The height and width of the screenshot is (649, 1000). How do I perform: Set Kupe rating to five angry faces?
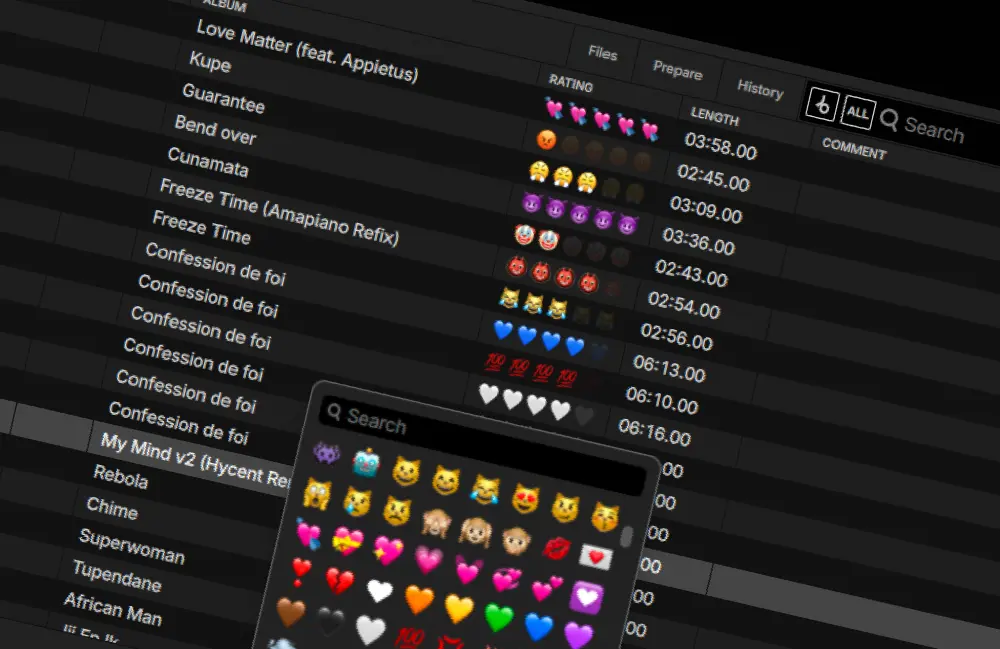pos(643,160)
